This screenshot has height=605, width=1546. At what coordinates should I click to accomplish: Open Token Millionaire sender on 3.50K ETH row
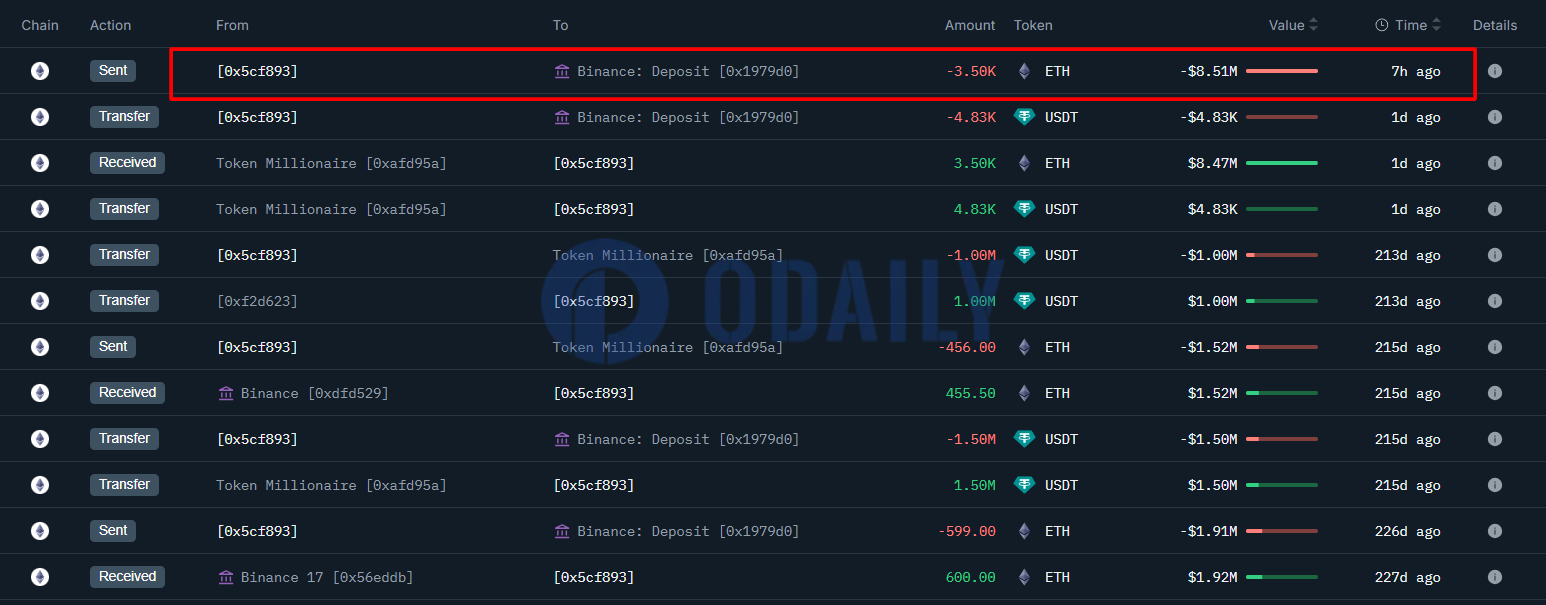331,163
